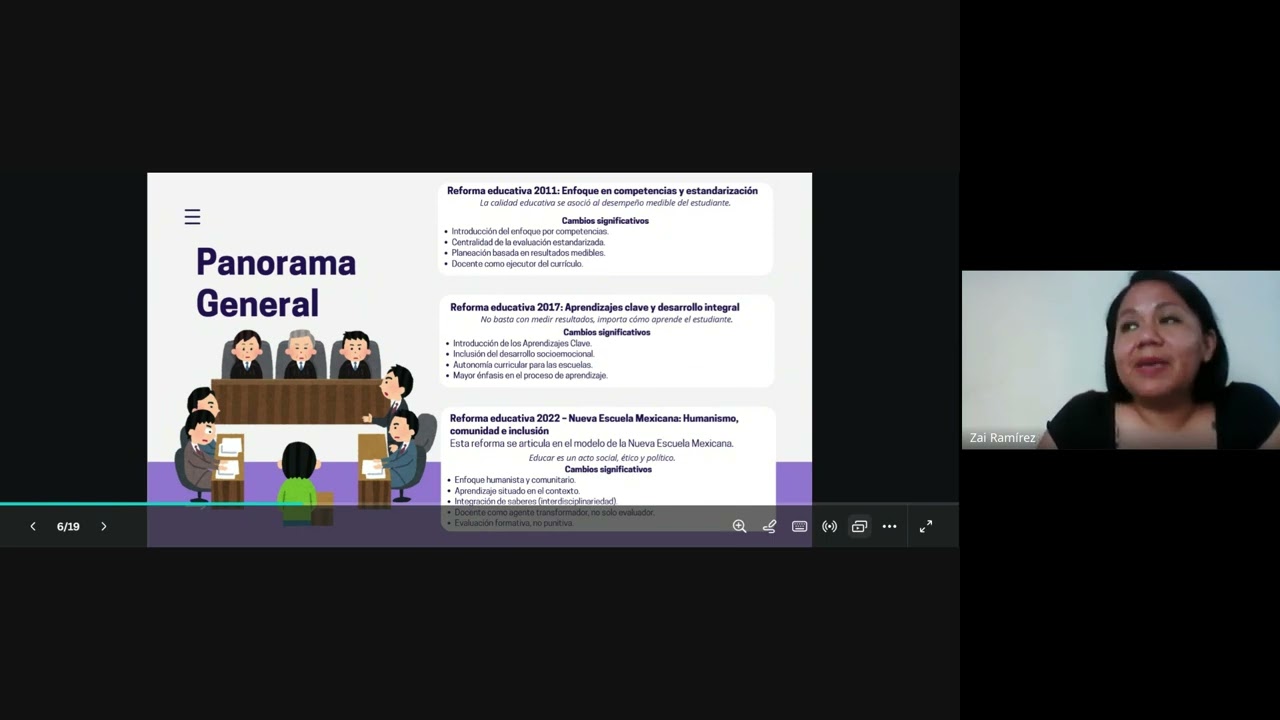Click 'Introducción del enfoque por competencias' bullet
The width and height of the screenshot is (1280, 720).
pyautogui.click(x=529, y=231)
